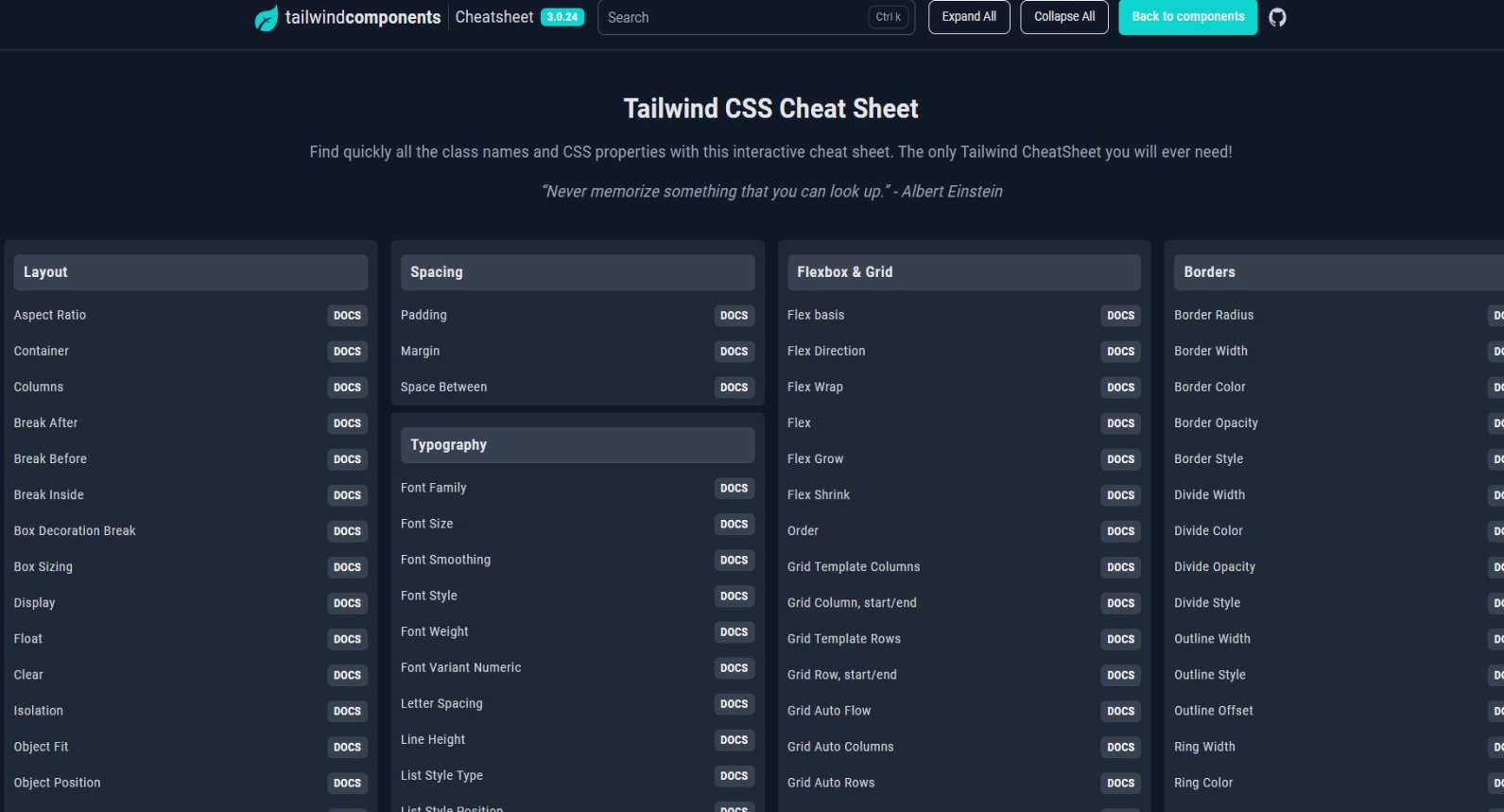Click the 3.0.24 version badge

(x=562, y=17)
